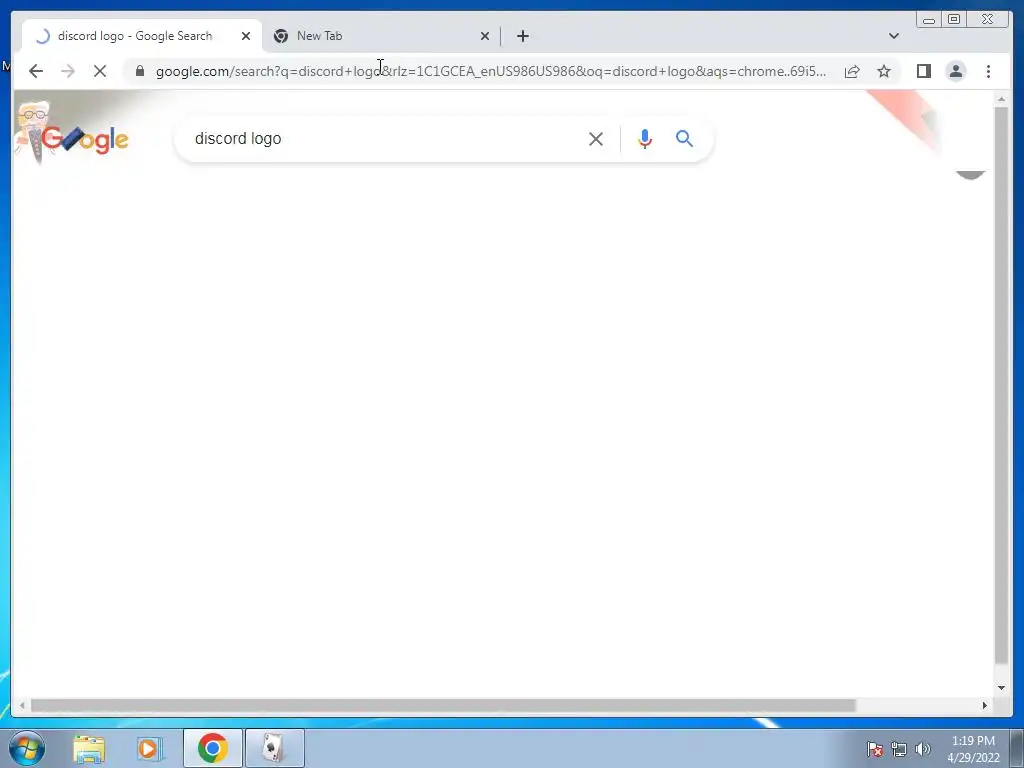Launch Windows Media Player from the taskbar
The height and width of the screenshot is (768, 1024).
(150, 749)
